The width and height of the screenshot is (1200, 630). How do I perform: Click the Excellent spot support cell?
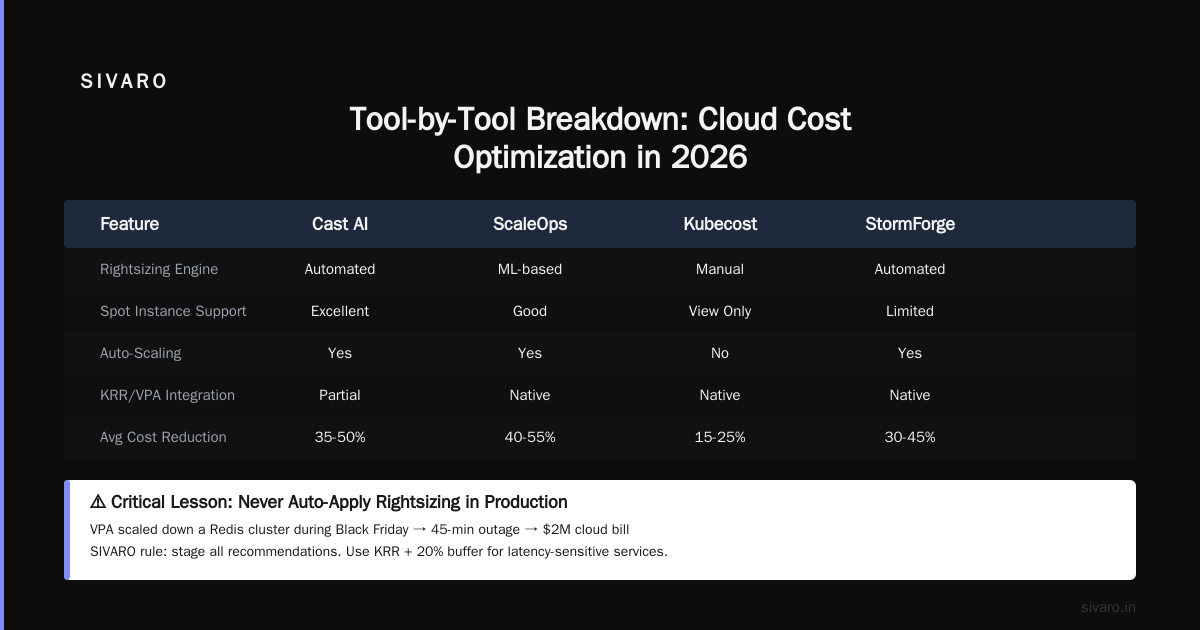(x=340, y=311)
